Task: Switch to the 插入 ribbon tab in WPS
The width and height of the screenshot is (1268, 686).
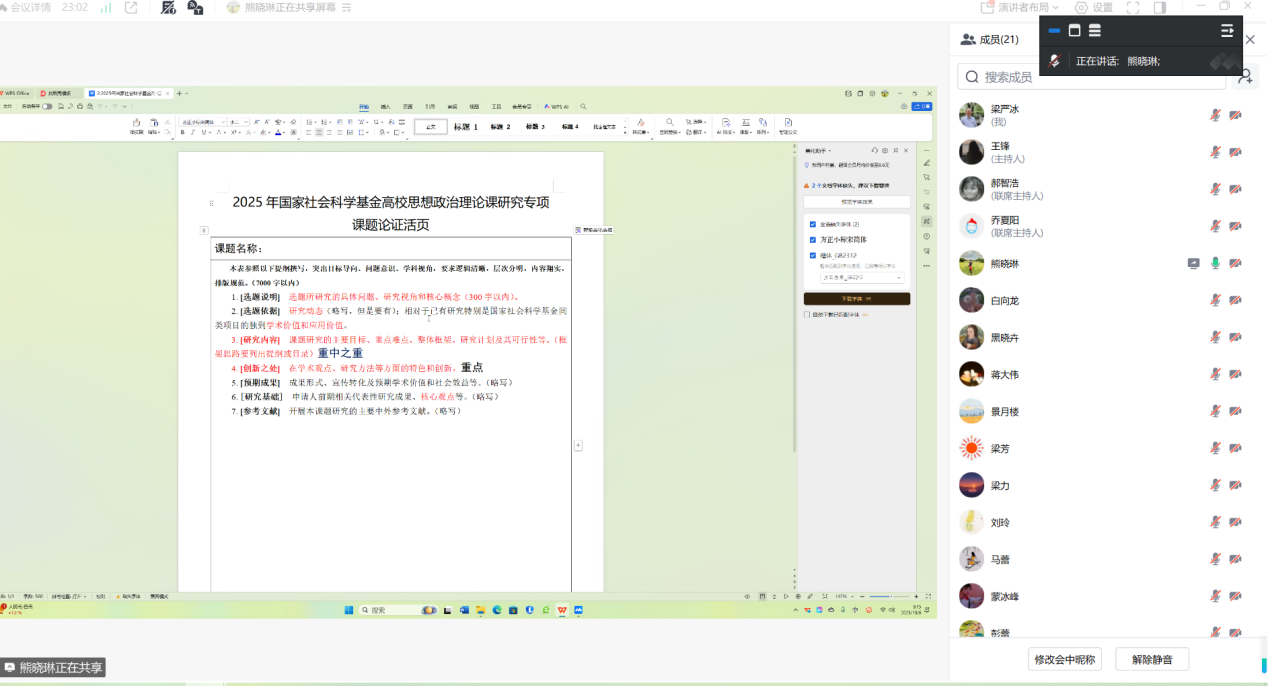Action: coord(385,106)
